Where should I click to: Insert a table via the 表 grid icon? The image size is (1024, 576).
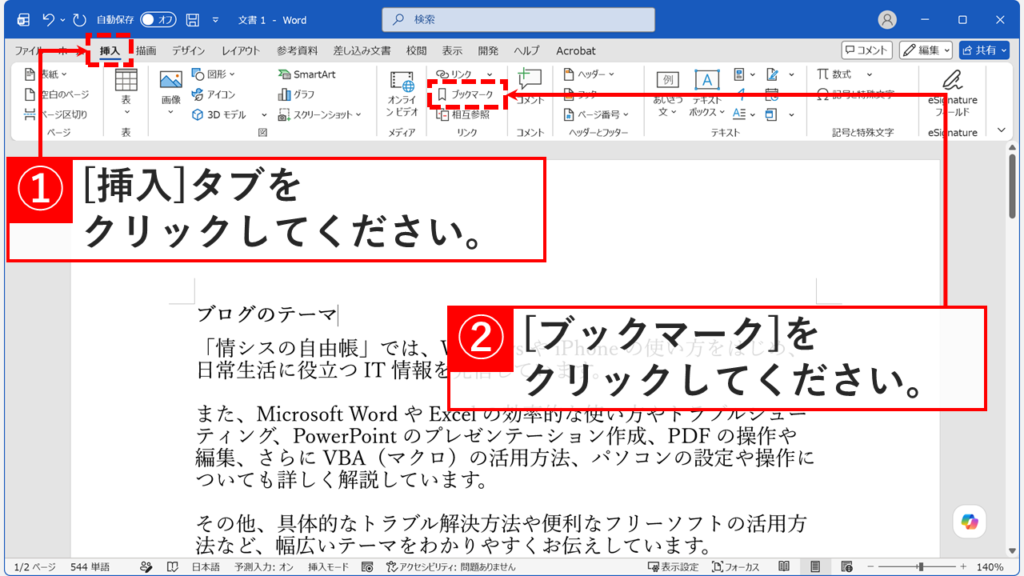point(126,81)
